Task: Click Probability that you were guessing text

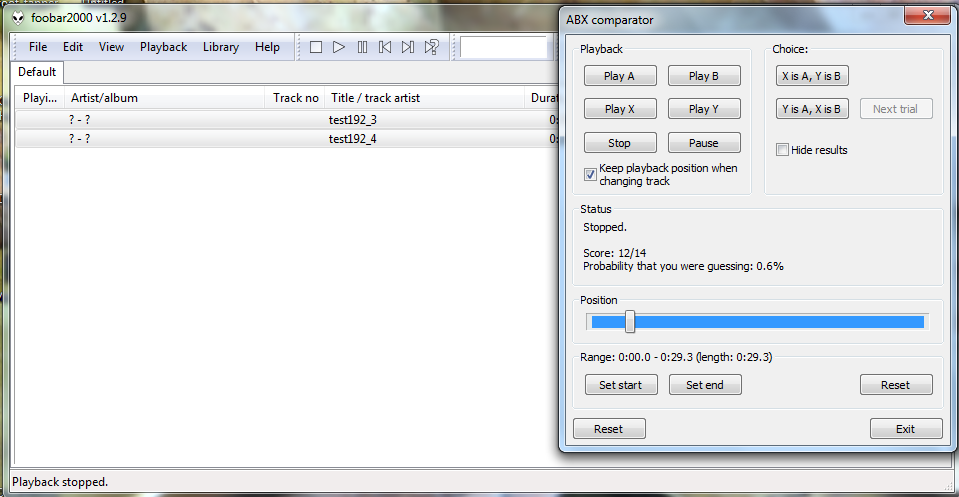Action: click(x=683, y=267)
